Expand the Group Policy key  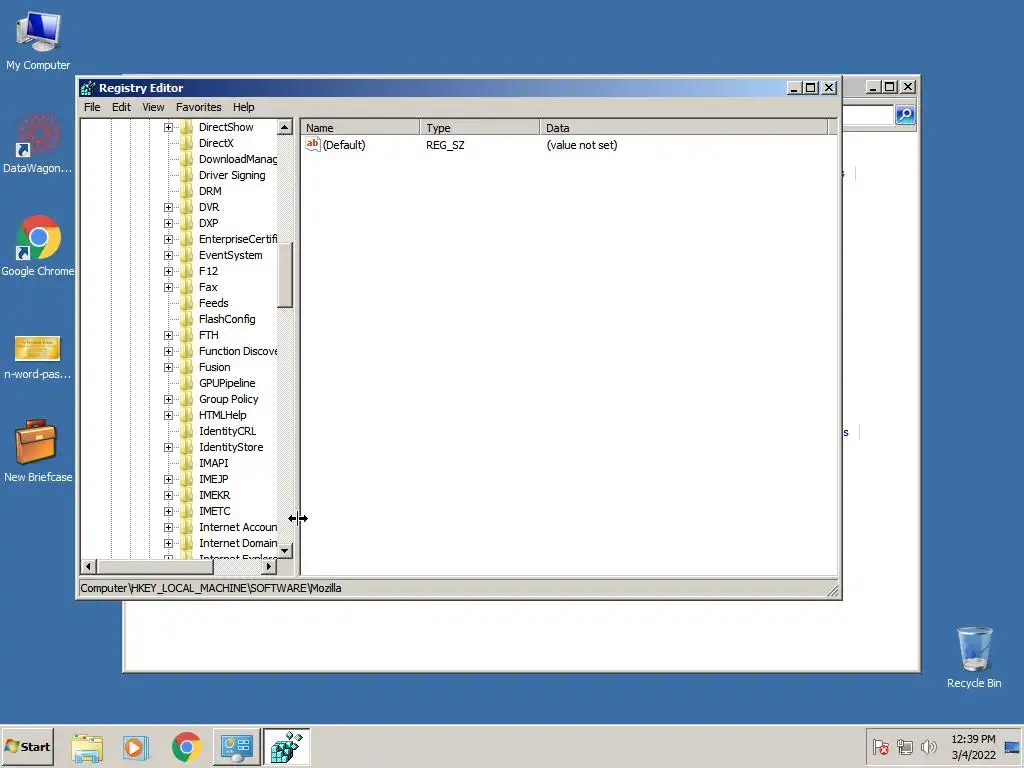168,400
